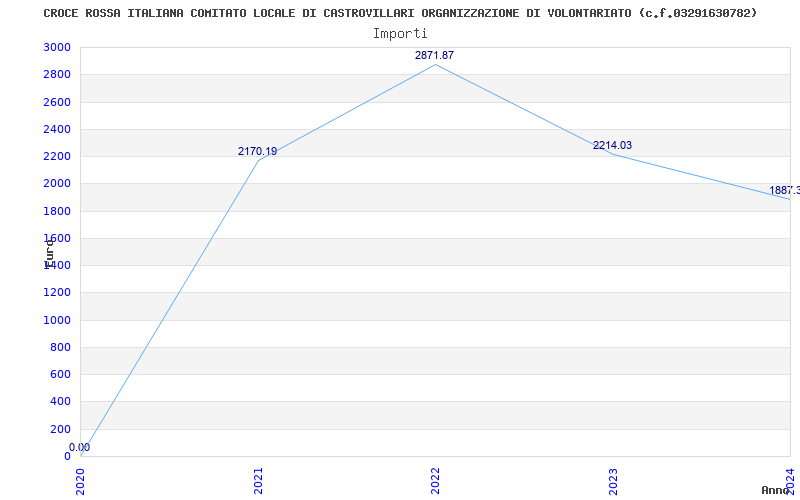Viewport: 800px width, 500px height.
Task: Click the 2020 x-axis year label
Action: tap(81, 481)
